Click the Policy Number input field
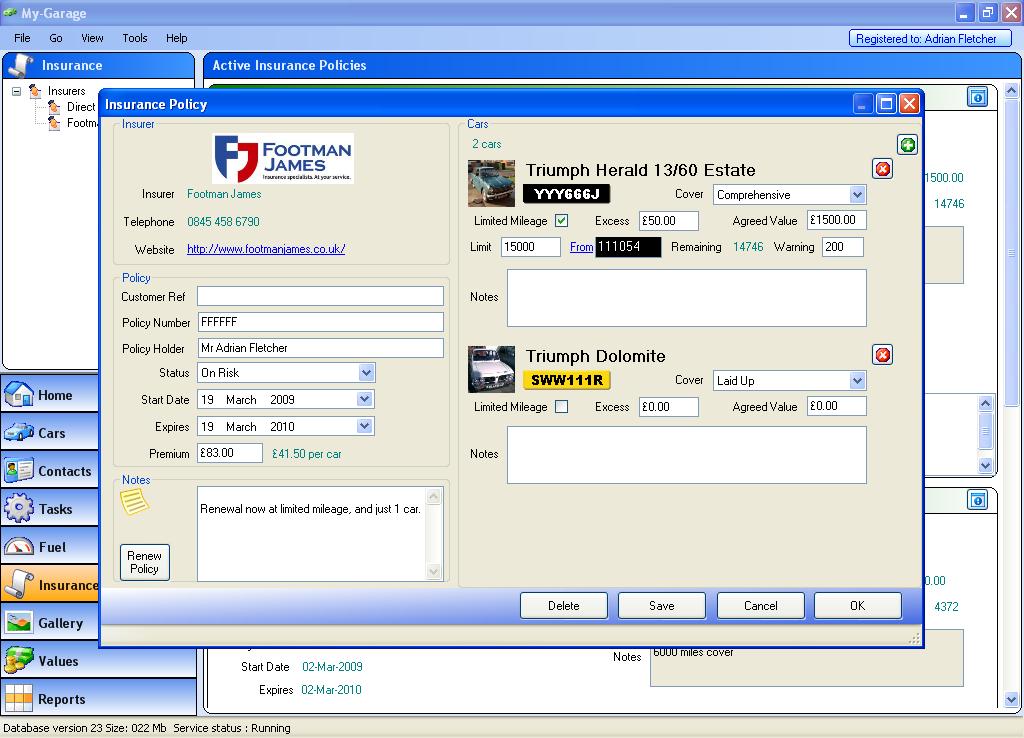This screenshot has width=1024, height=738. click(320, 322)
